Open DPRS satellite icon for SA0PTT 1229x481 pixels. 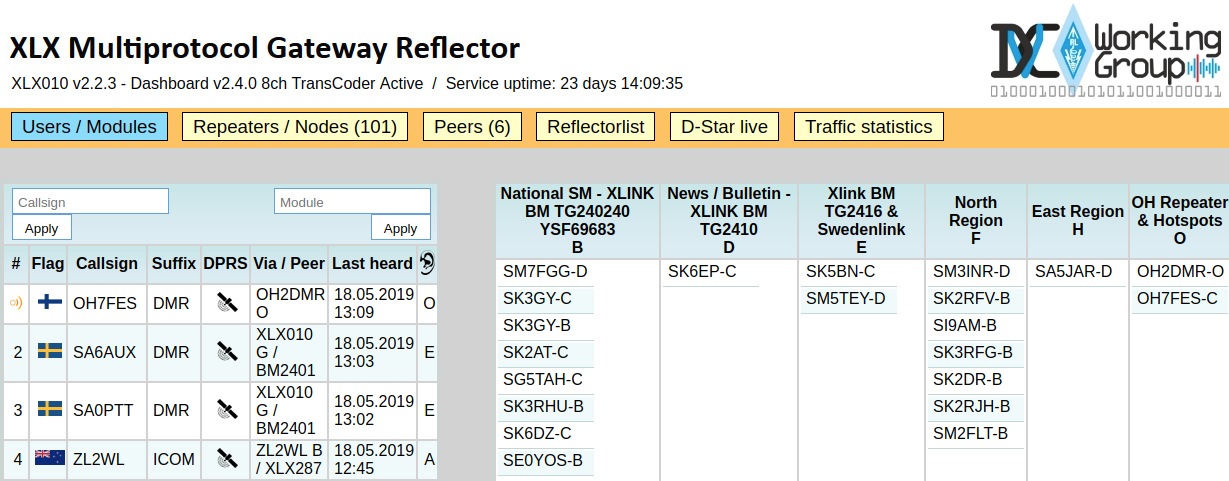click(x=226, y=410)
